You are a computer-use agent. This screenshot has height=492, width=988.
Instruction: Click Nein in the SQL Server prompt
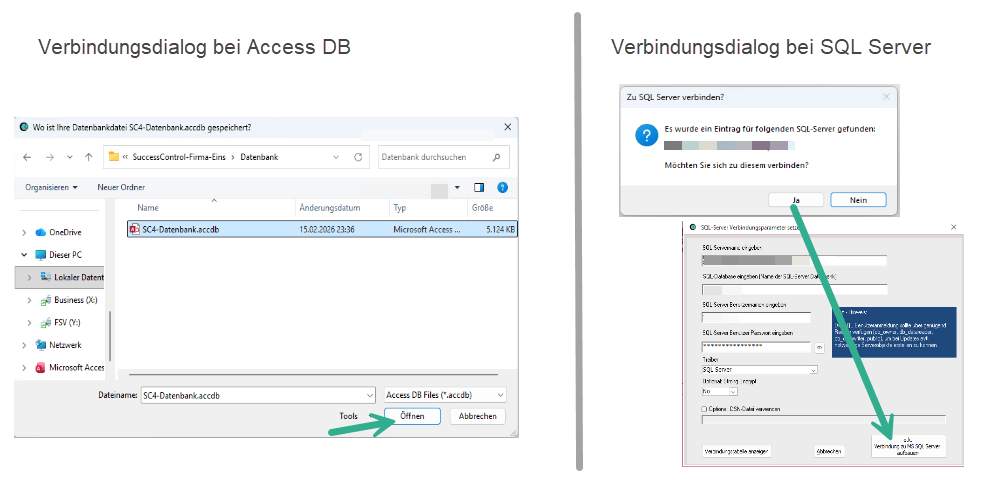point(857,200)
